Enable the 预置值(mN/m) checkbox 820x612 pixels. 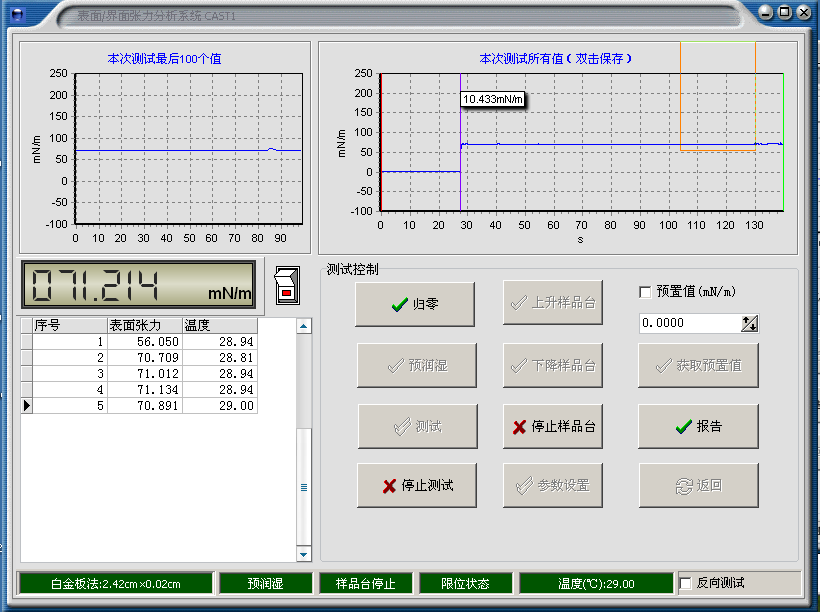tap(645, 292)
